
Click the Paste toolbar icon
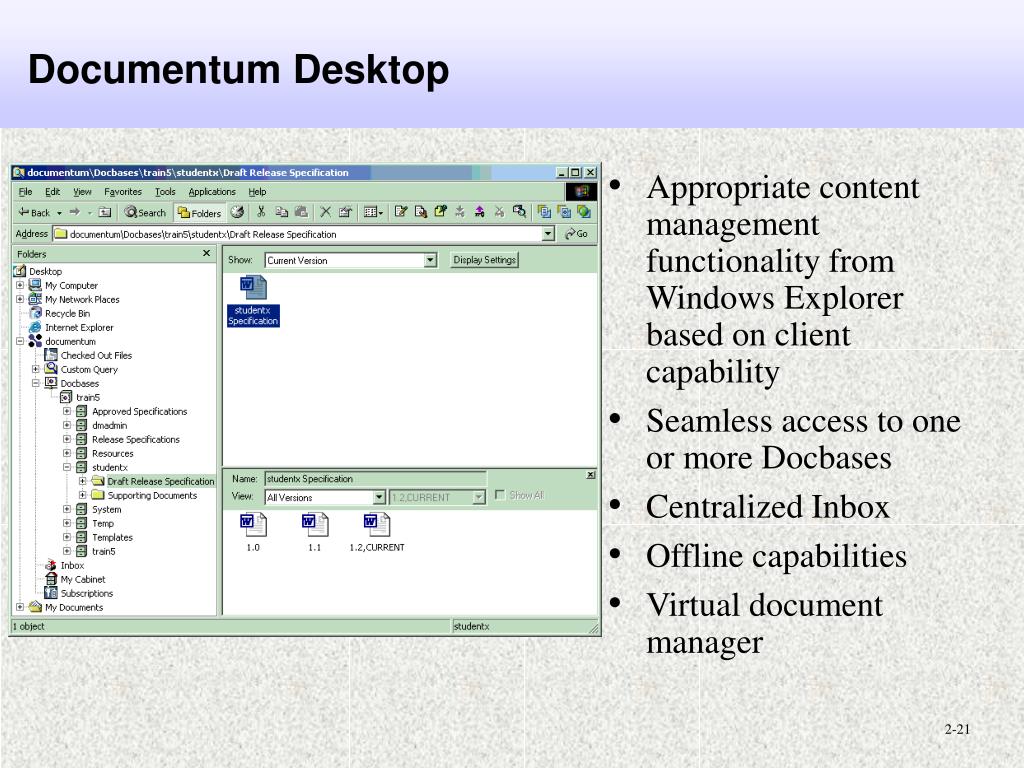(302, 212)
